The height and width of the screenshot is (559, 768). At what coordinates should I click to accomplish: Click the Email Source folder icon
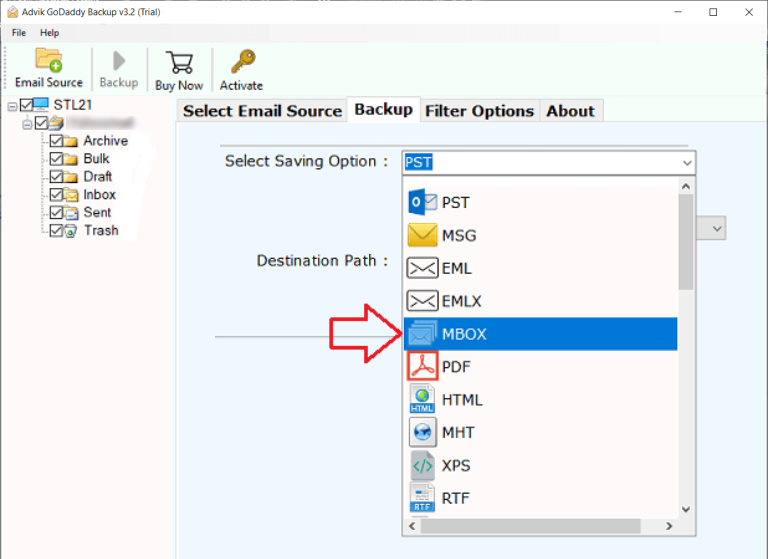point(48,60)
